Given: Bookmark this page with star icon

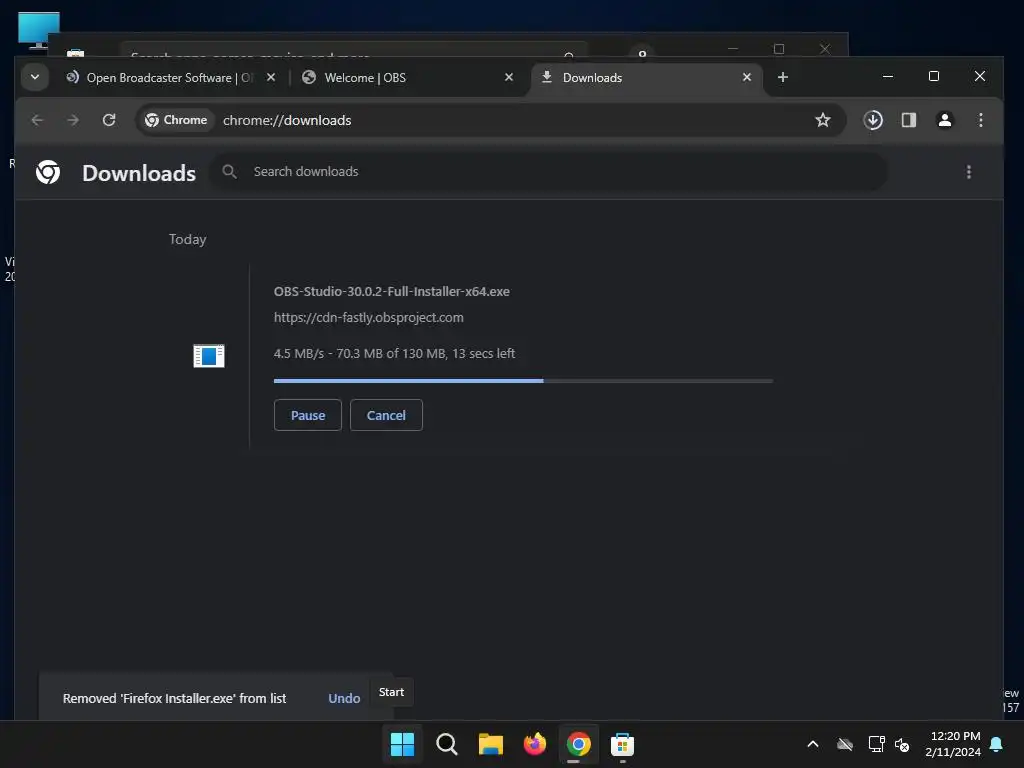Looking at the screenshot, I should [x=823, y=120].
